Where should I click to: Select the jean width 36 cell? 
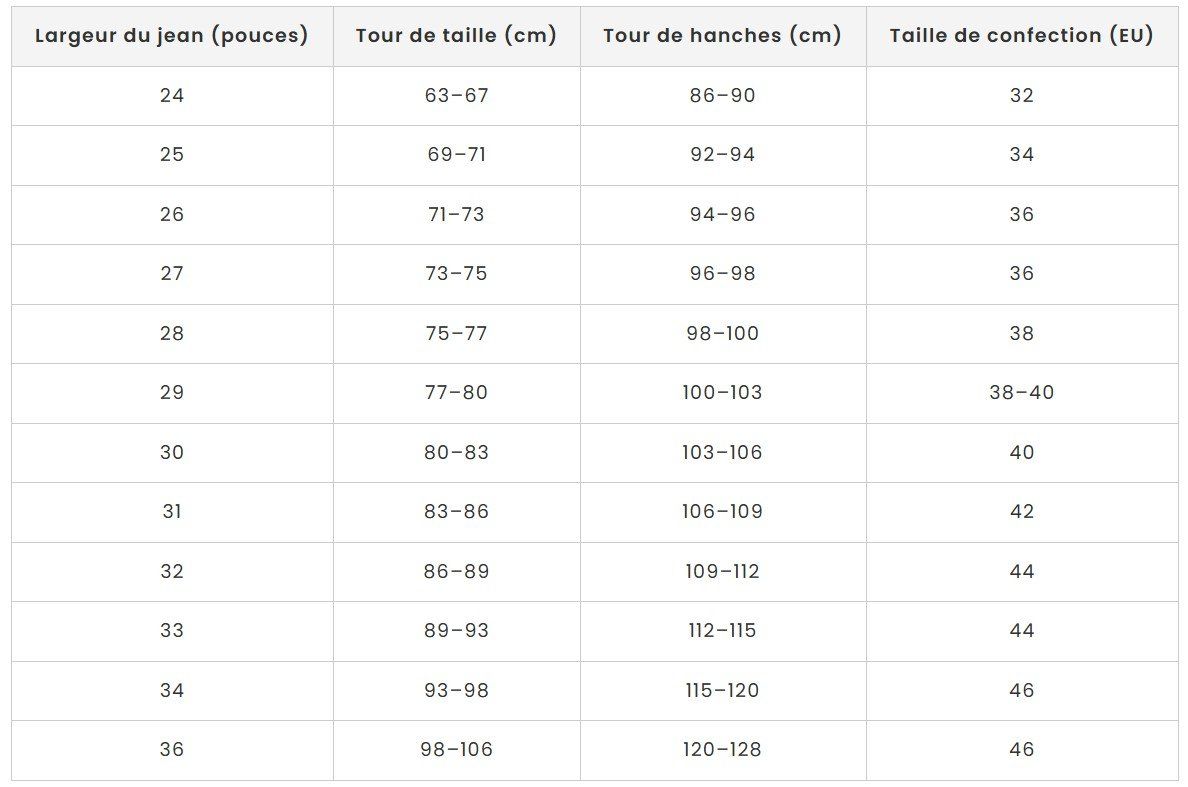tap(172, 750)
